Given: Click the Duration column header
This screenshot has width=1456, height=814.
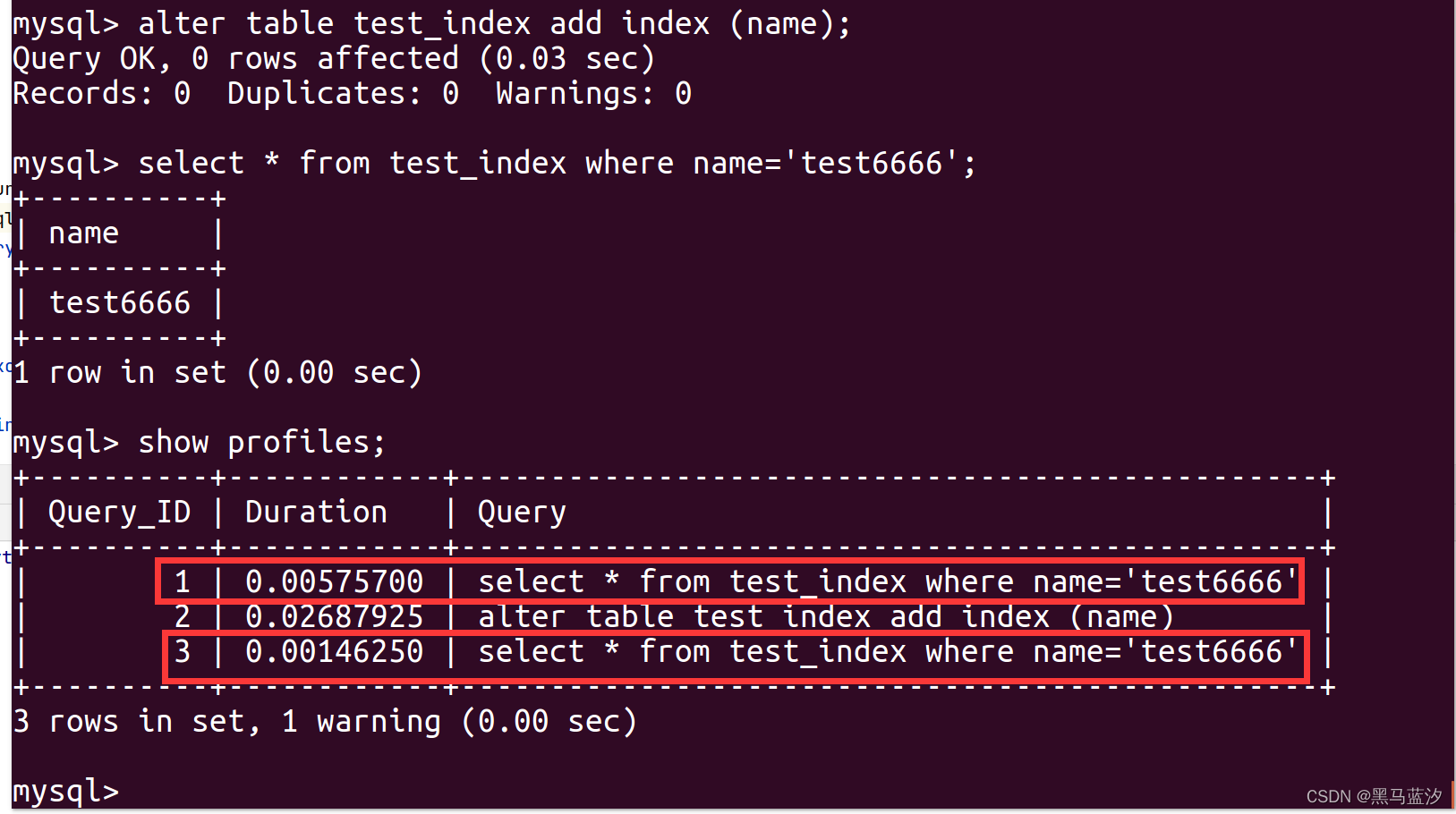Looking at the screenshot, I should click(x=316, y=512).
